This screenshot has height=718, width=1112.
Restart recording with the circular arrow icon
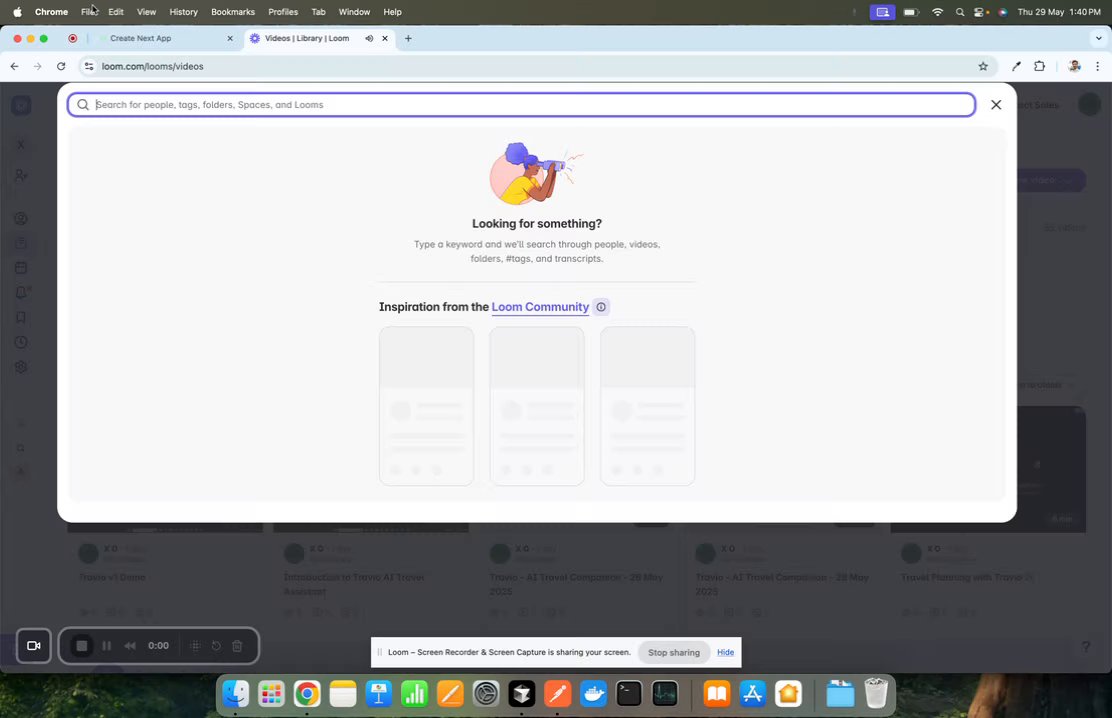point(216,646)
